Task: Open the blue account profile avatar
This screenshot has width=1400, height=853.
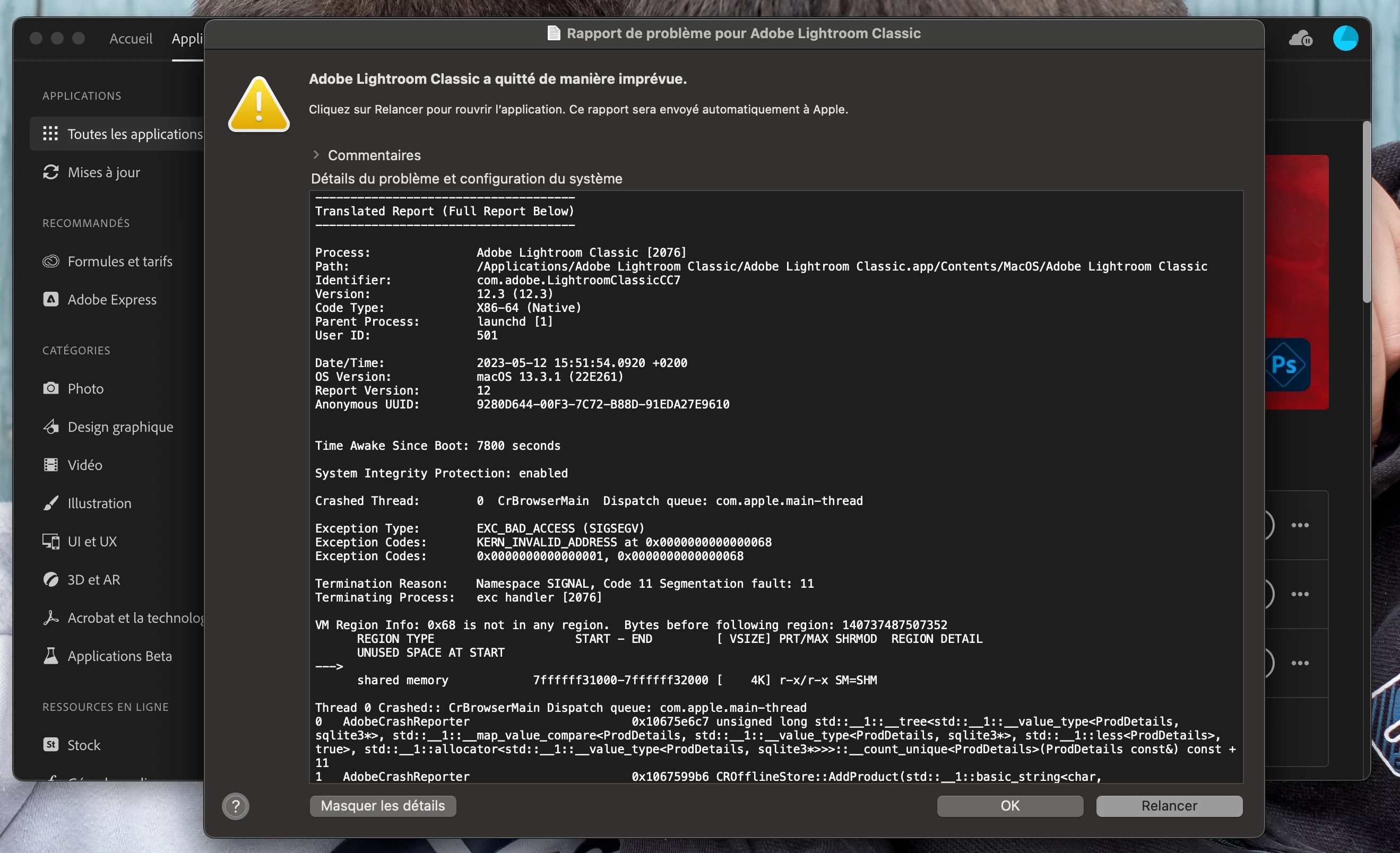Action: 1345,39
